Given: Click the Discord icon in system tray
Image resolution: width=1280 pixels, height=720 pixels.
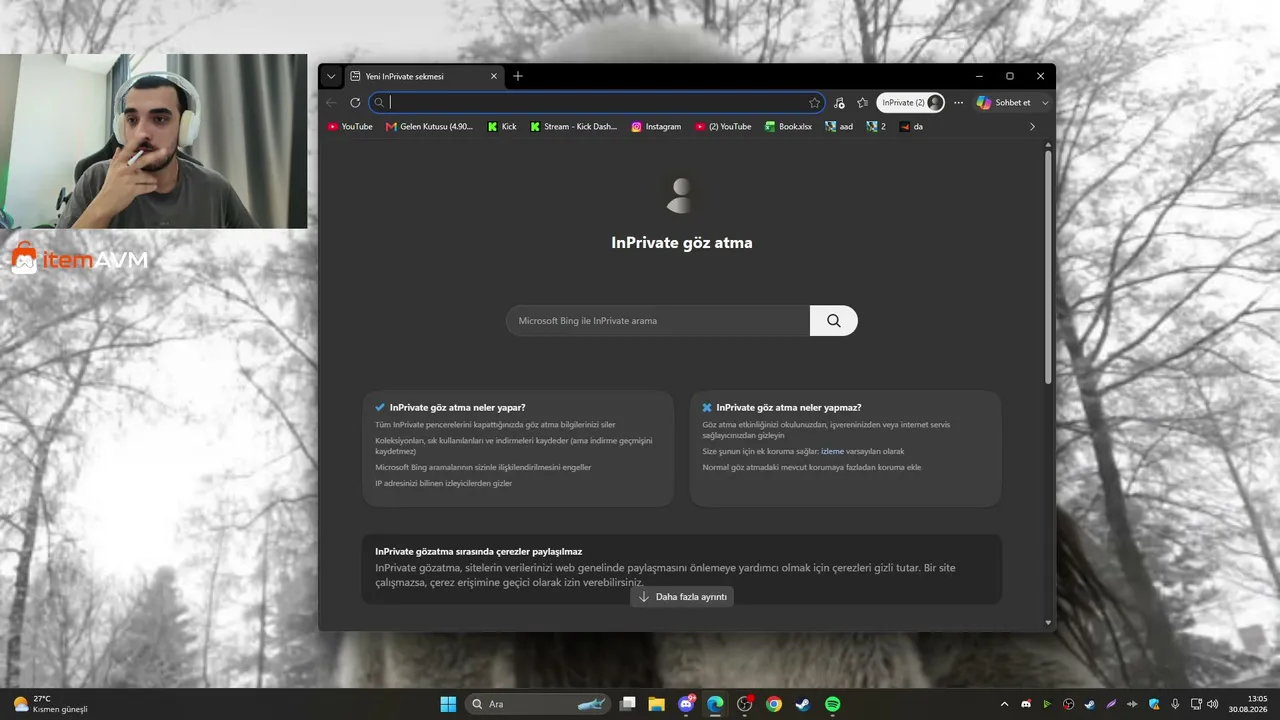Looking at the screenshot, I should 1026,704.
